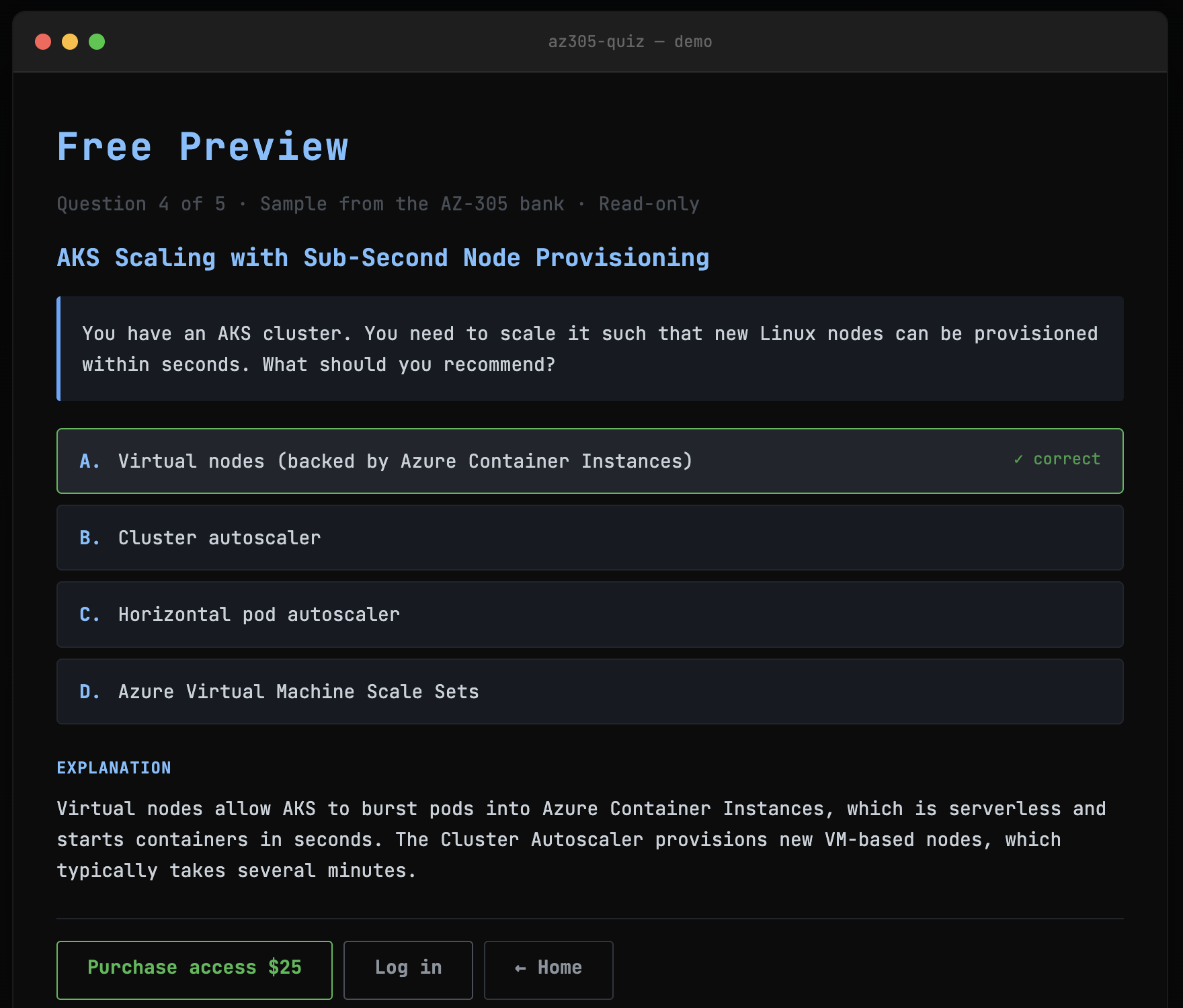Maximize the window using the green dot
This screenshot has width=1183, height=1008.
click(x=97, y=42)
